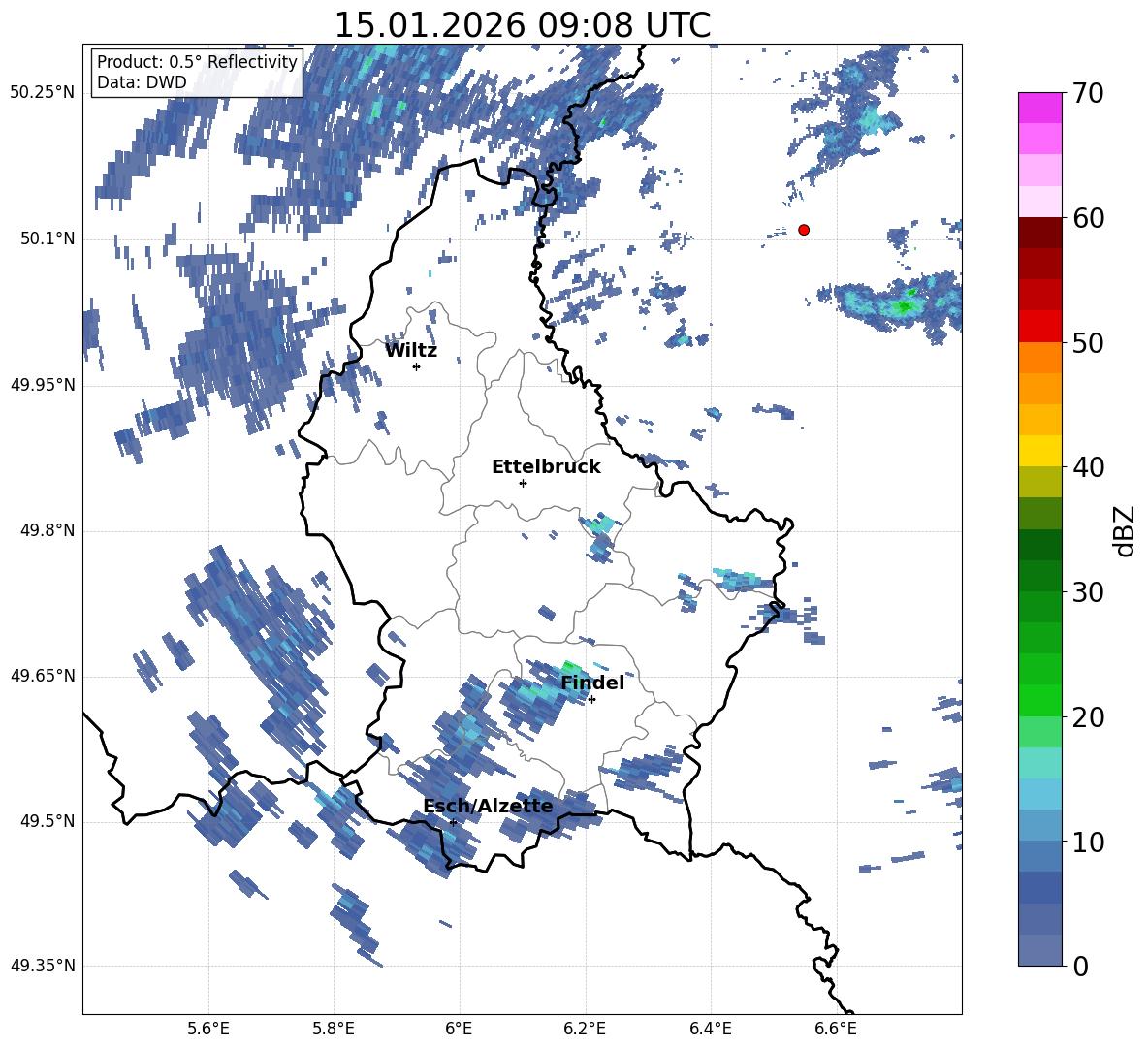The width and height of the screenshot is (1148, 1048).
Task: Click the red dot marker on the map
Action: (804, 230)
